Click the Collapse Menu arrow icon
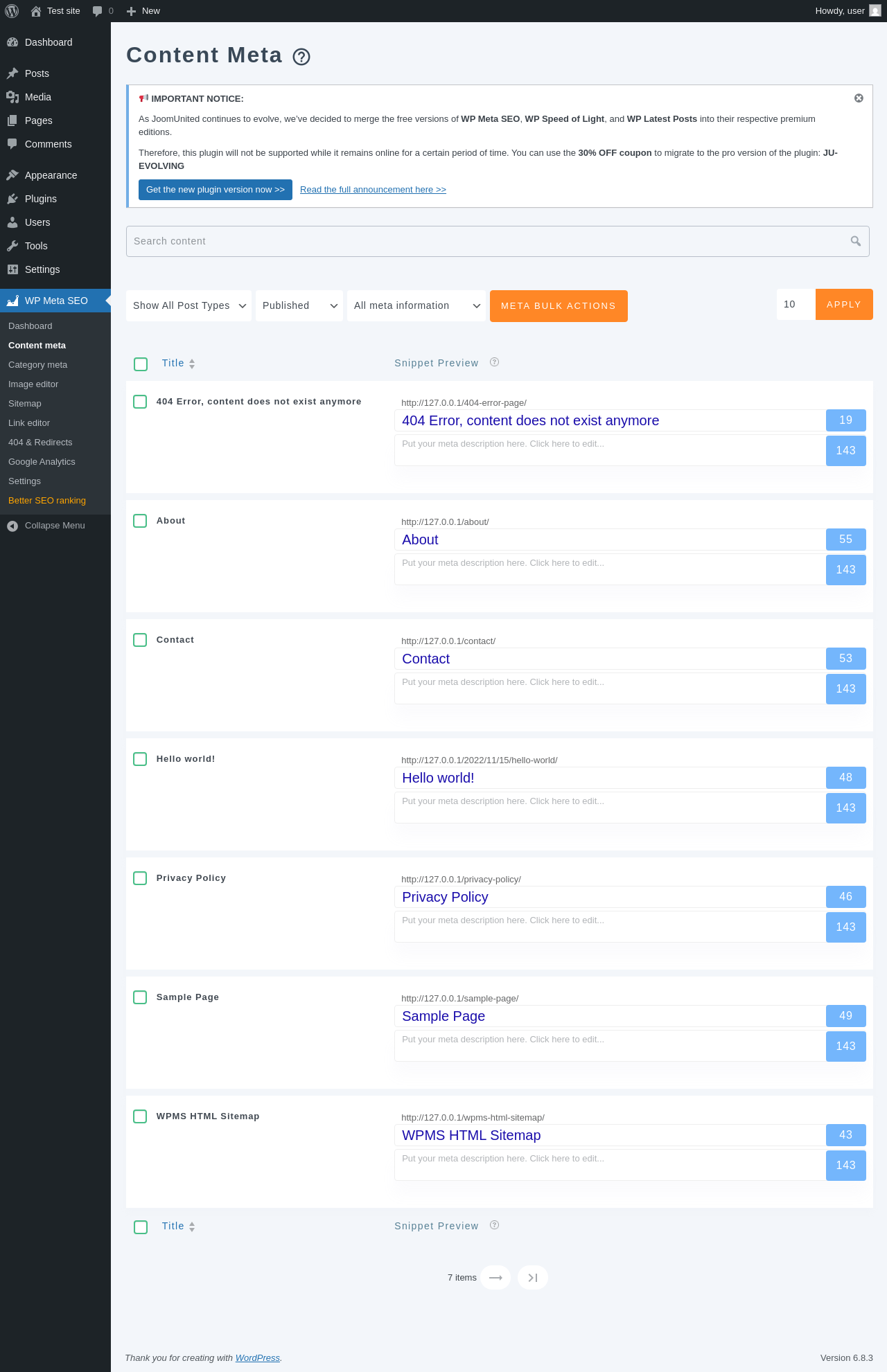Image resolution: width=887 pixels, height=1372 pixels. [x=12, y=526]
